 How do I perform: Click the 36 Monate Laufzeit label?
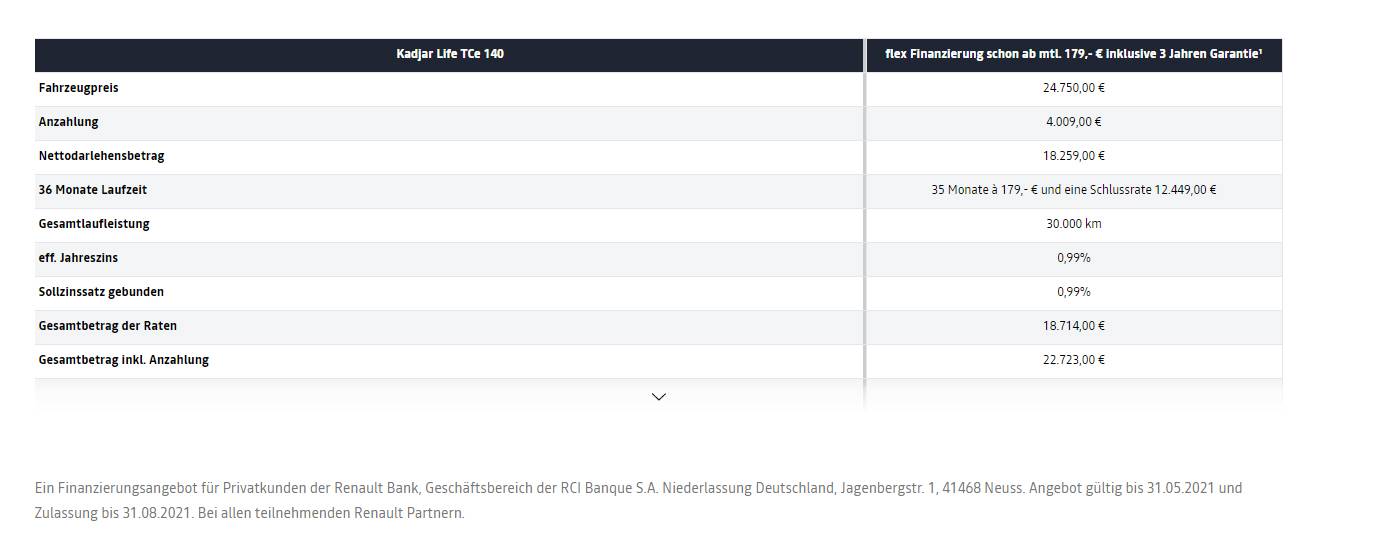coord(93,190)
